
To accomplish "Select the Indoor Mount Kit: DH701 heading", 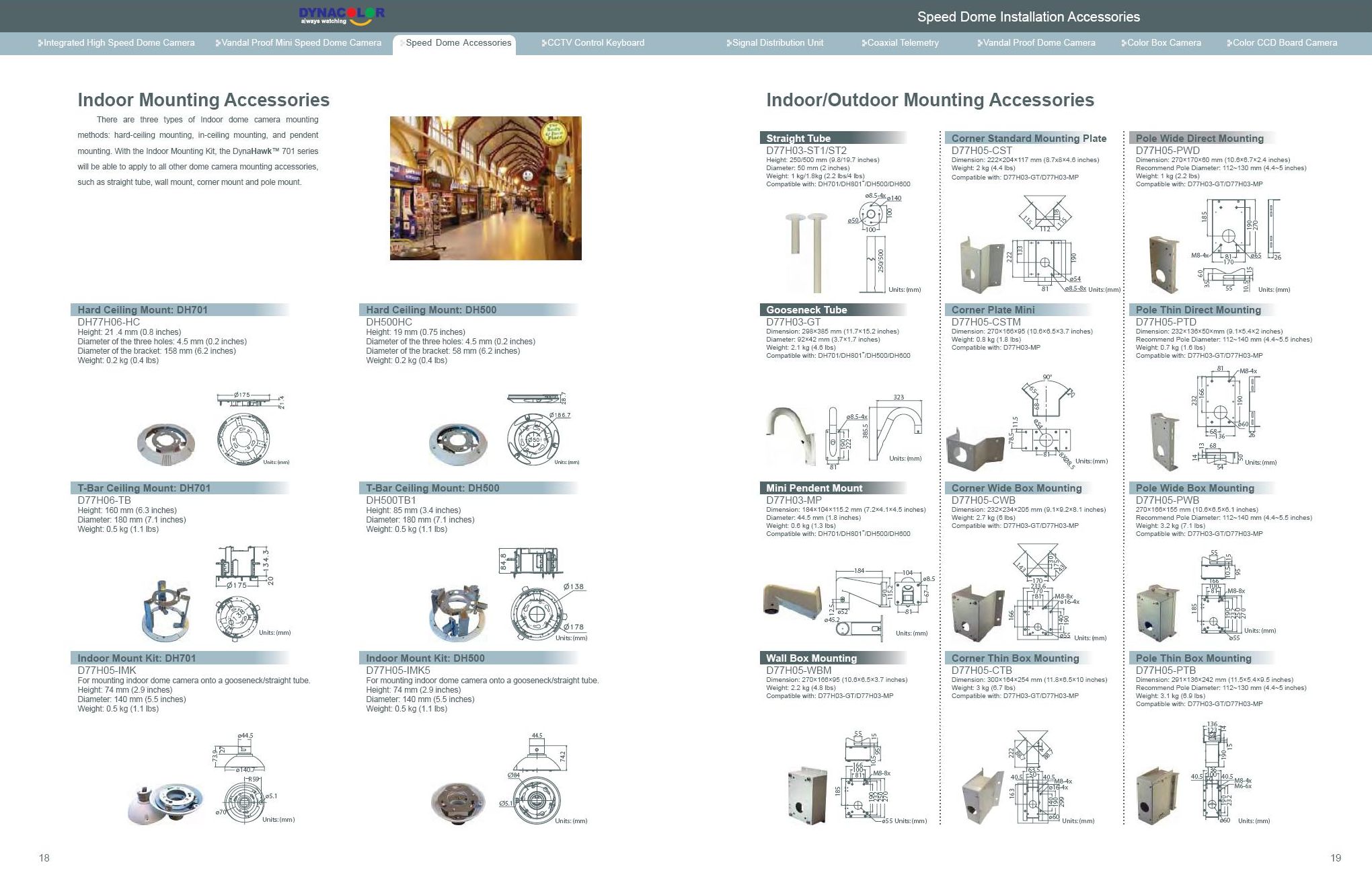I will click(x=137, y=658).
